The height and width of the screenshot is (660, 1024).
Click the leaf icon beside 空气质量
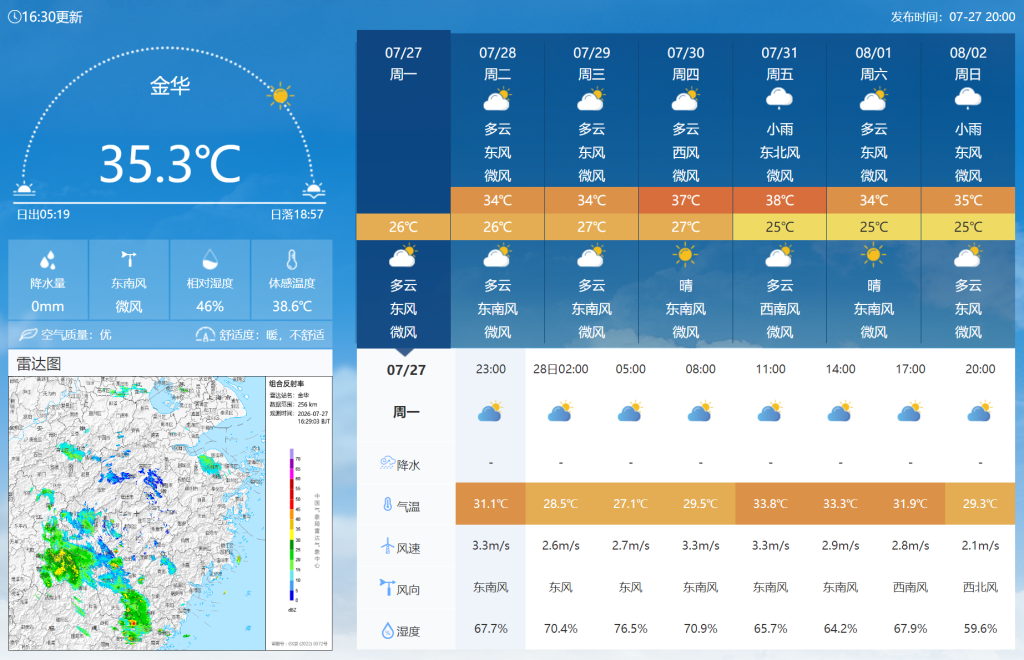[x=27, y=335]
